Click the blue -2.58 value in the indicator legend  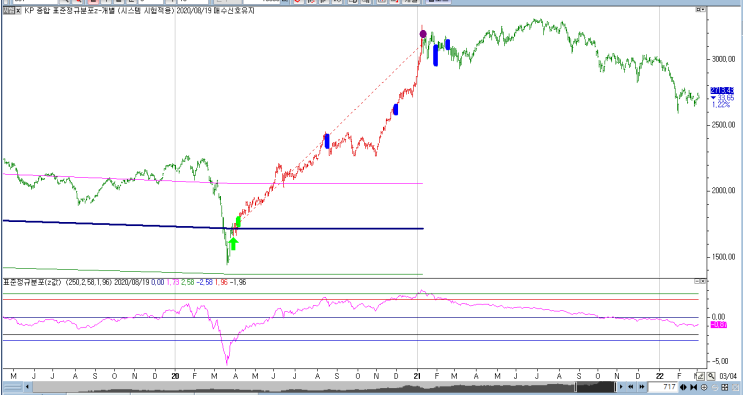[x=204, y=282]
